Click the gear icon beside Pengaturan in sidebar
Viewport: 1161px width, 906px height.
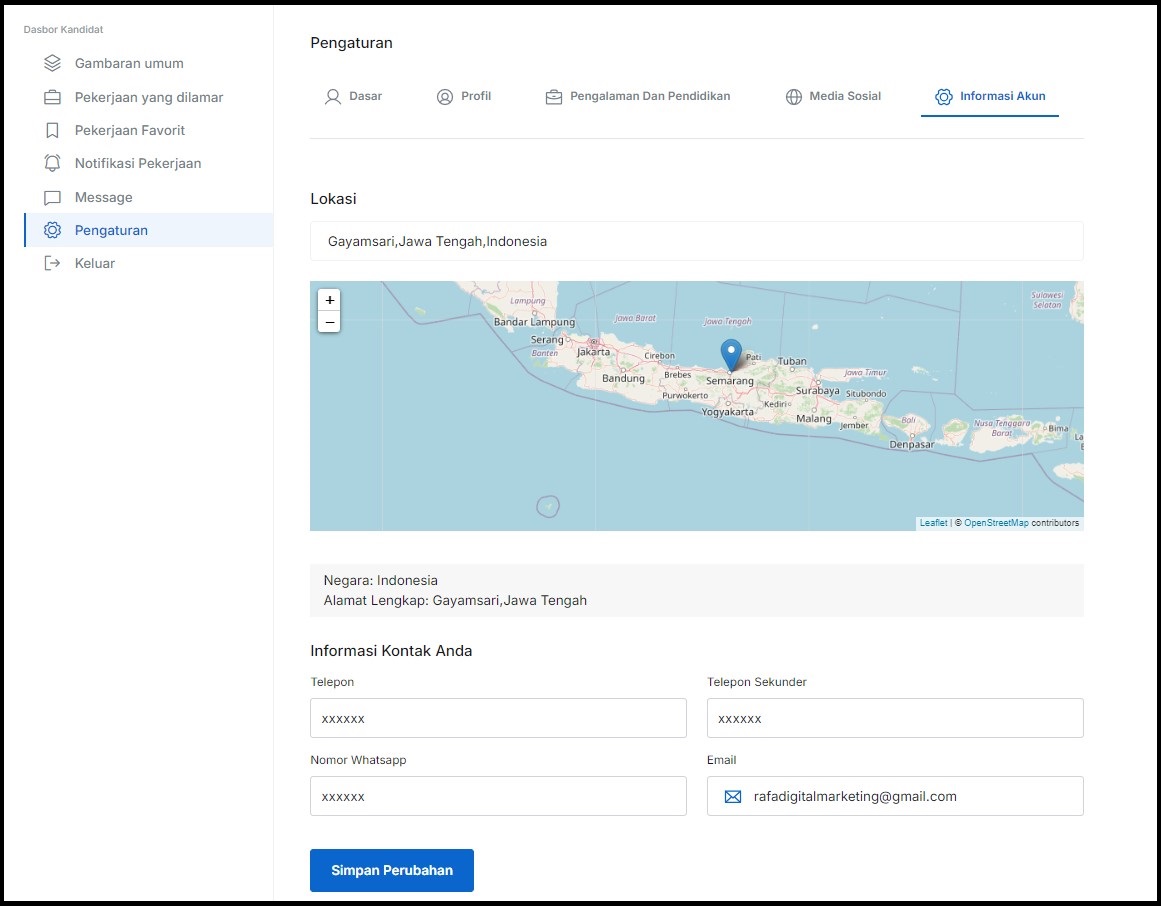pyautogui.click(x=52, y=230)
